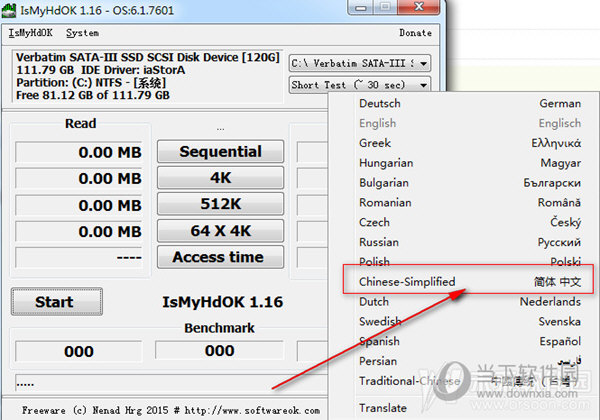Image resolution: width=600 pixels, height=420 pixels.
Task: Click the left 000 benchmark score field
Action: 79,351
